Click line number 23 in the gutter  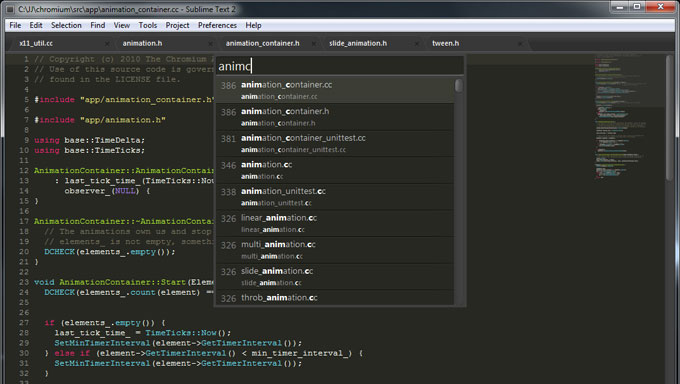(24, 282)
